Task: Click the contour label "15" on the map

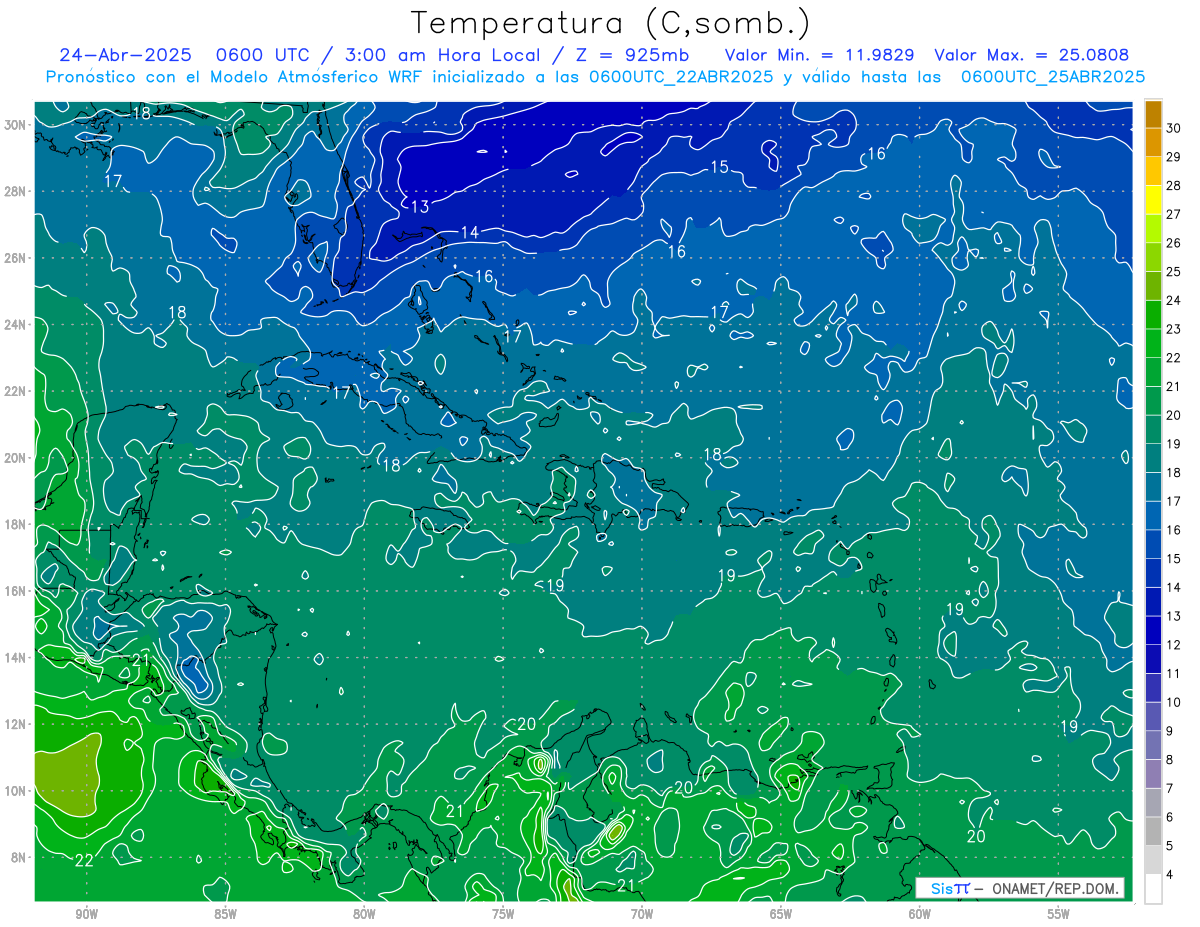Action: point(719,167)
